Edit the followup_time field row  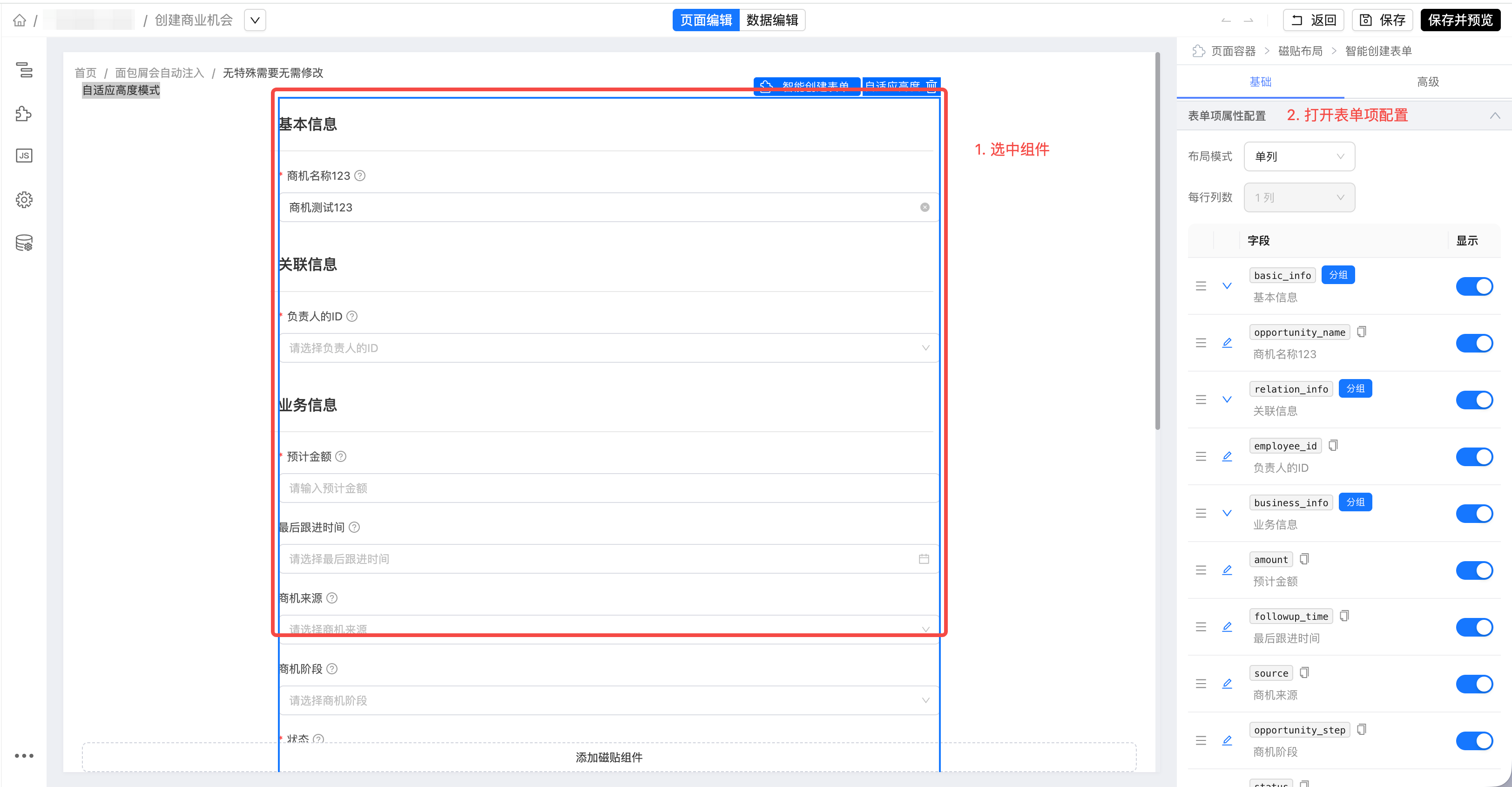click(x=1227, y=627)
